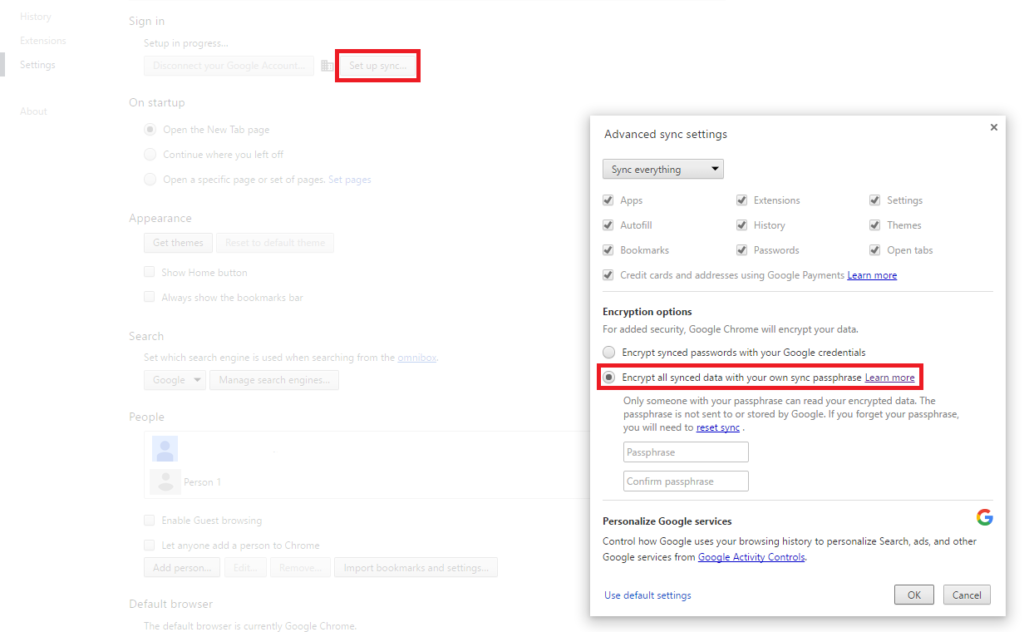
Task: Close the Advanced sync settings dialog
Action: [993, 127]
